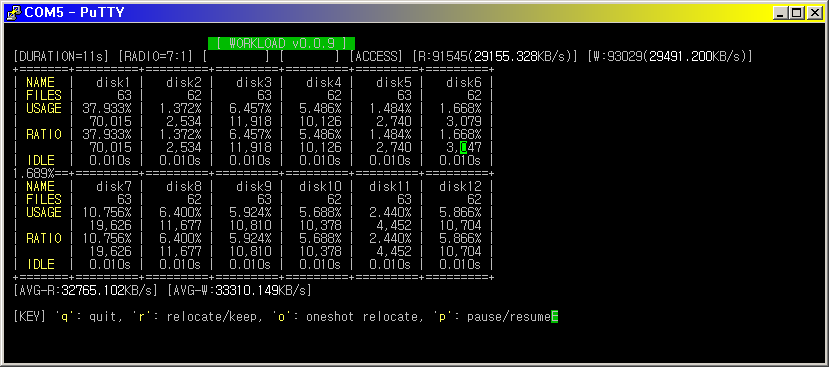The width and height of the screenshot is (829, 367).
Task: Select the DURATION=11s status field
Action: pyautogui.click(x=61, y=57)
